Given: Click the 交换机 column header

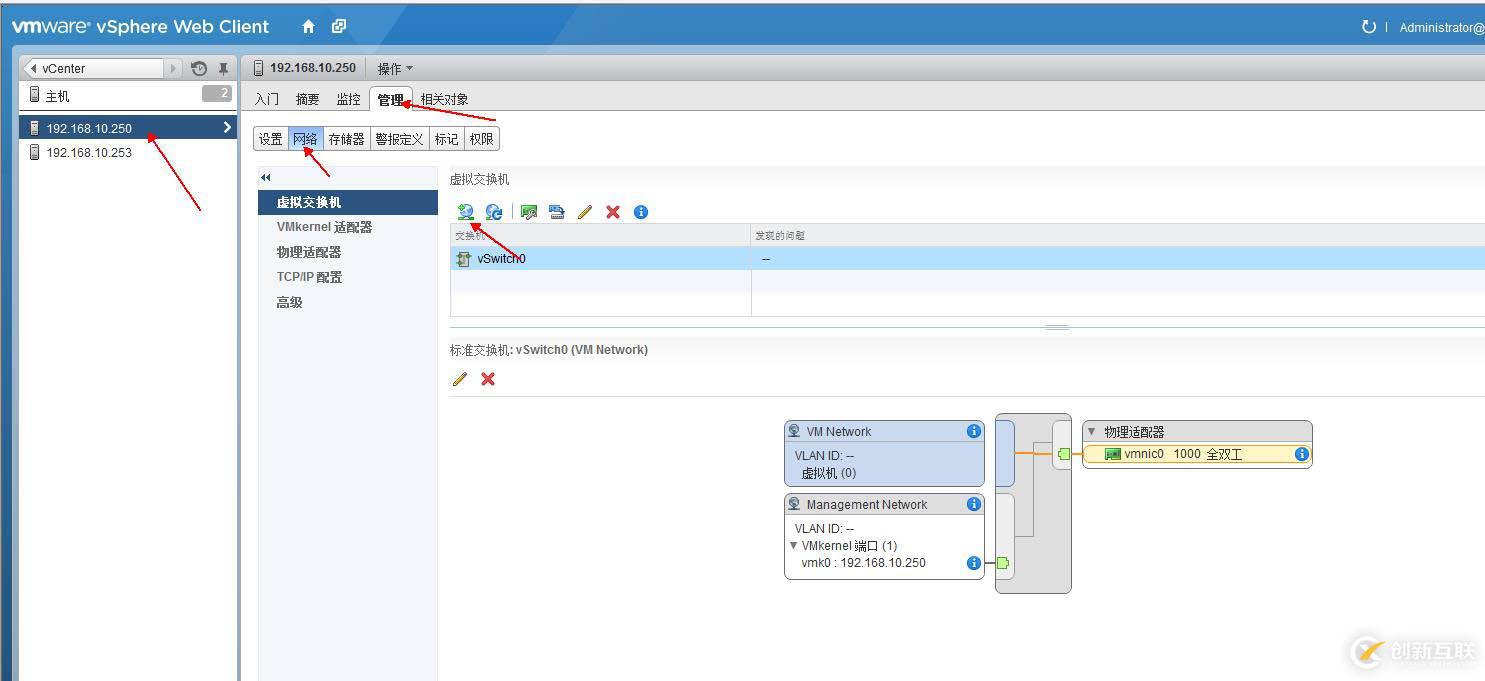Looking at the screenshot, I should 600,235.
